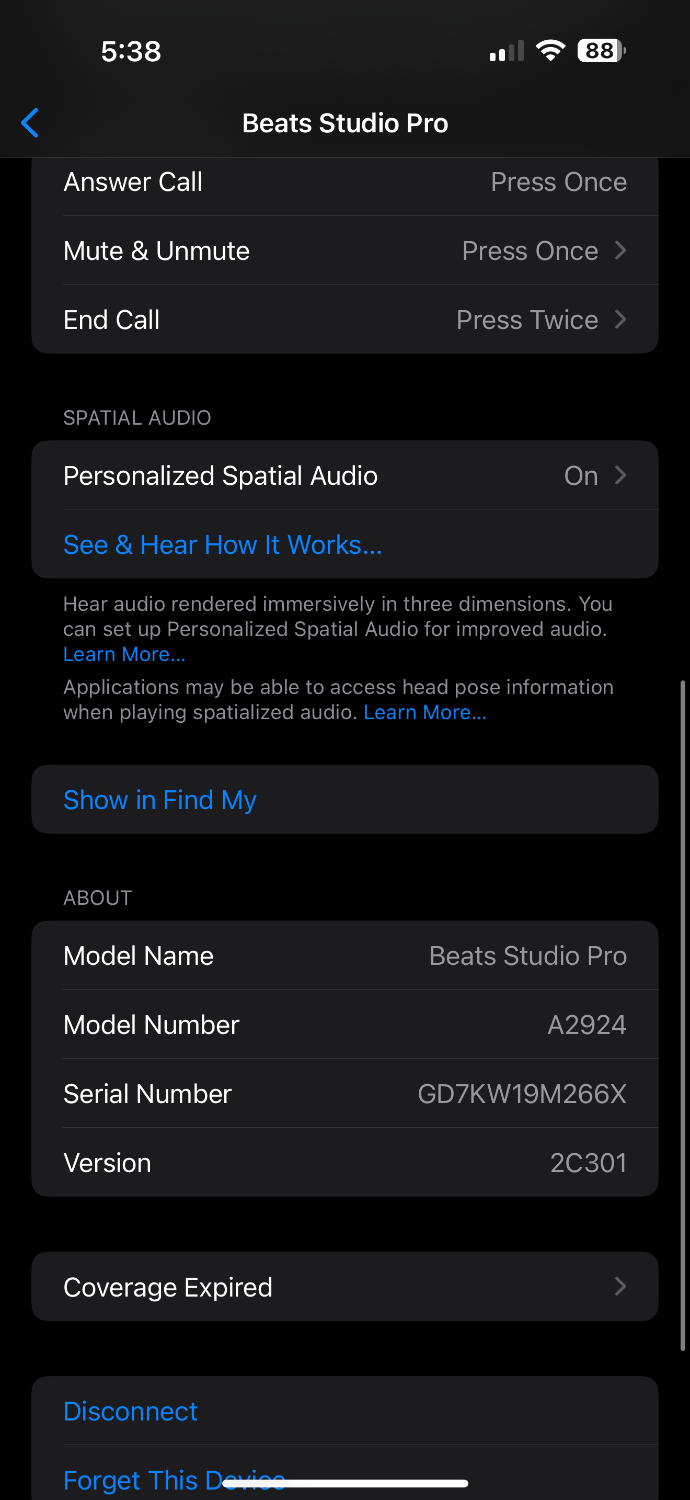Open Mute & Unmute chevron
The height and width of the screenshot is (1500, 690).
tap(620, 250)
